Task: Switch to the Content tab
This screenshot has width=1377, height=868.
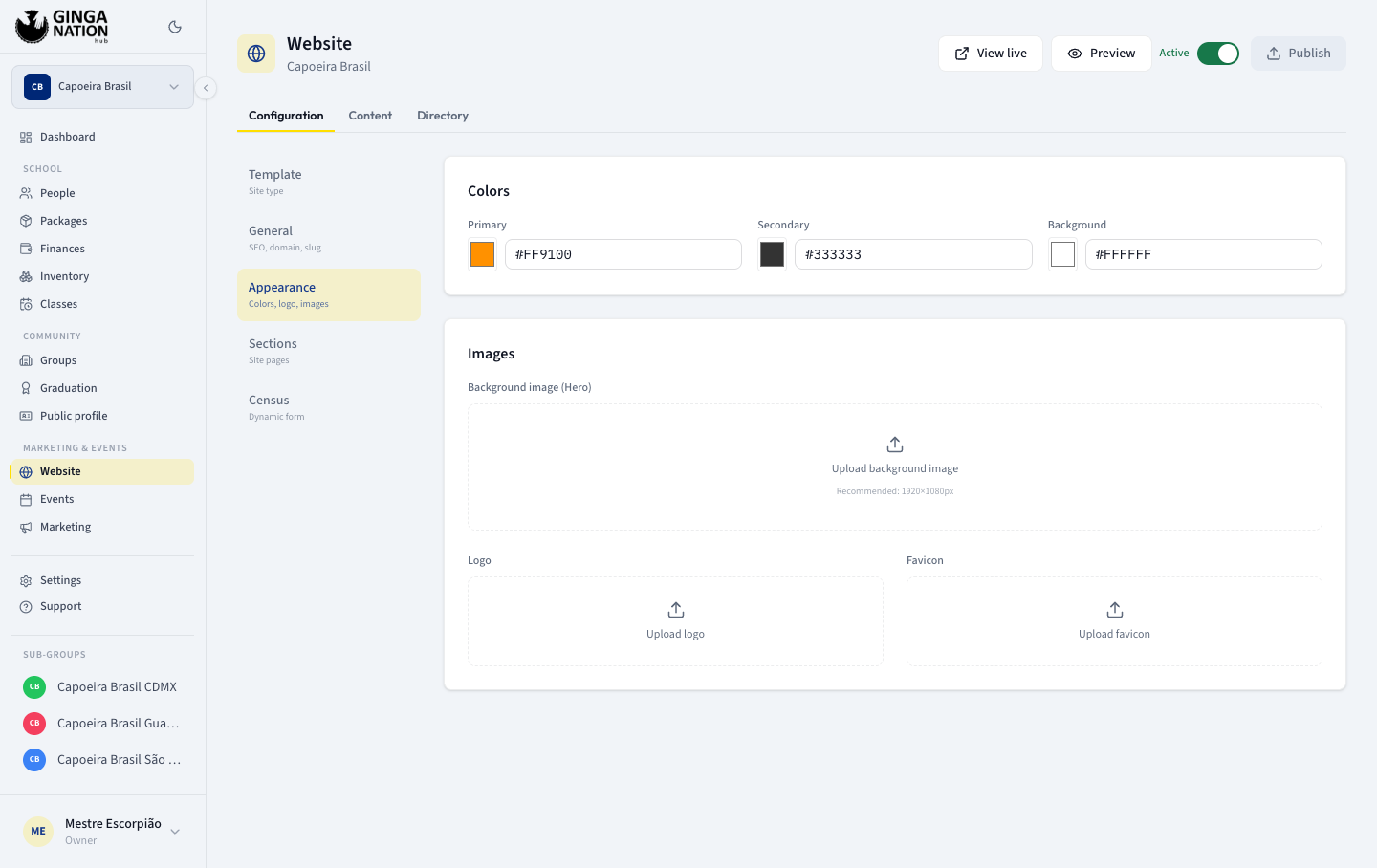Action: tap(370, 116)
